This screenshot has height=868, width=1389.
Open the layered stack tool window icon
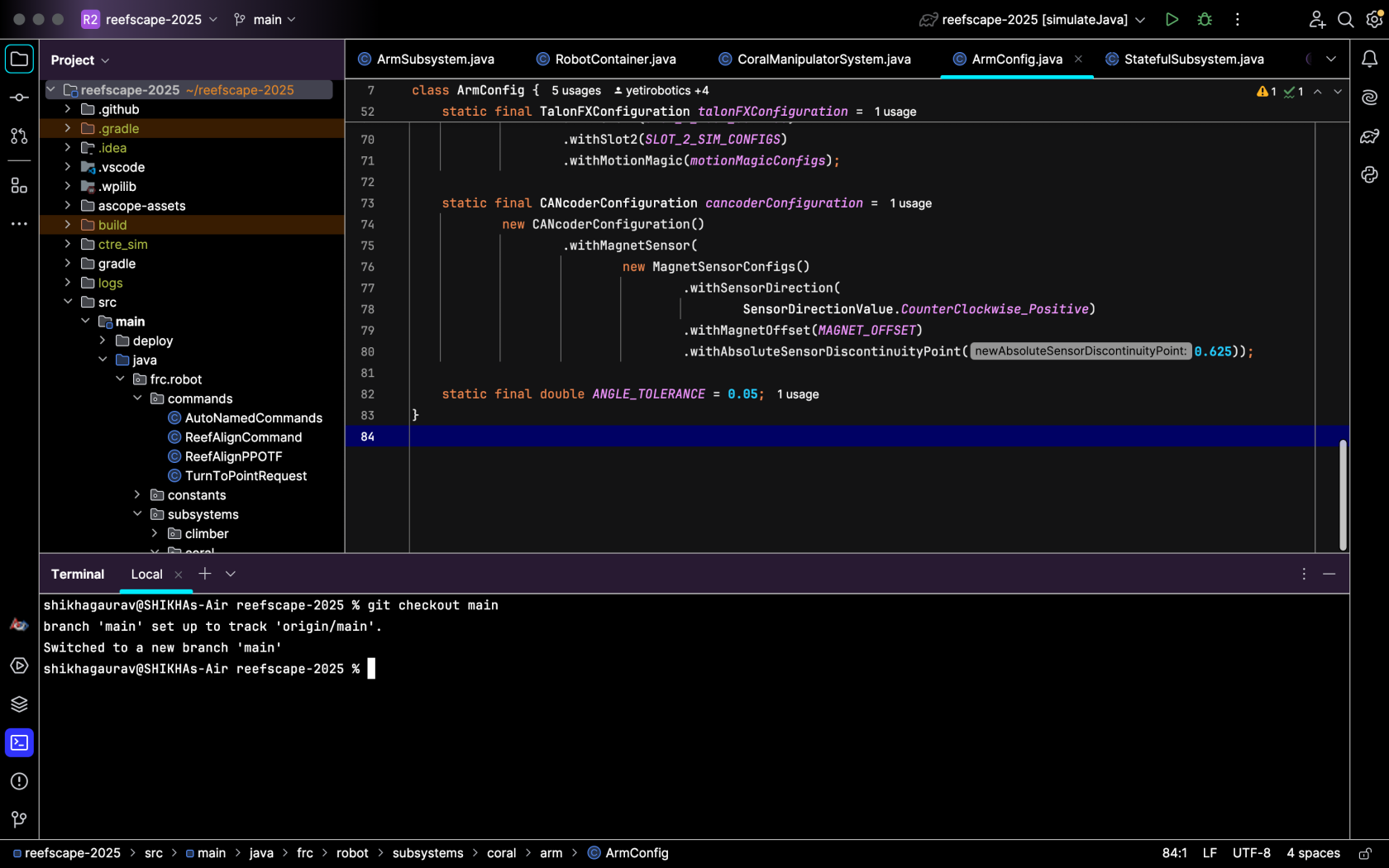(19, 704)
